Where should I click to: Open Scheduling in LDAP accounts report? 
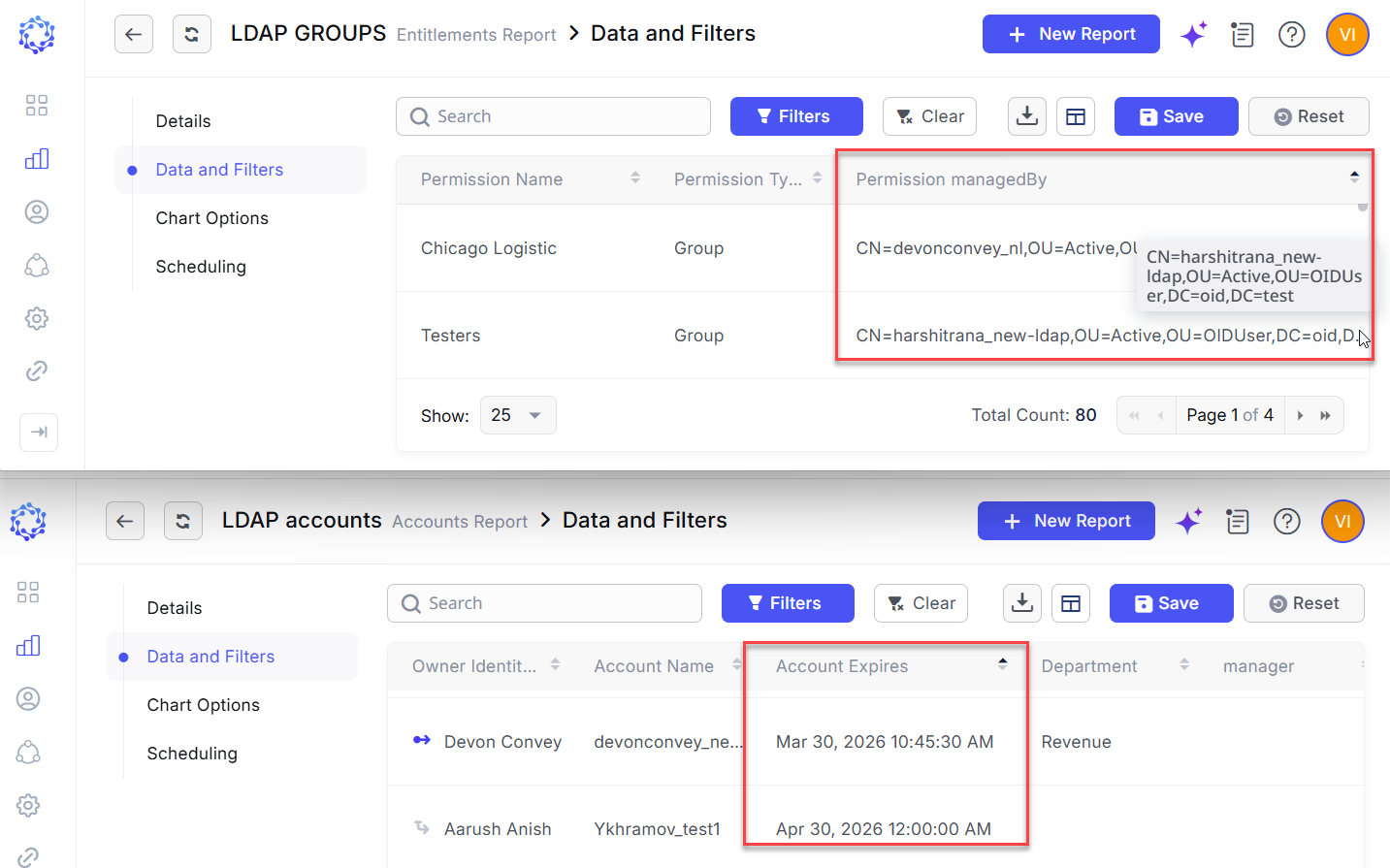(x=192, y=754)
